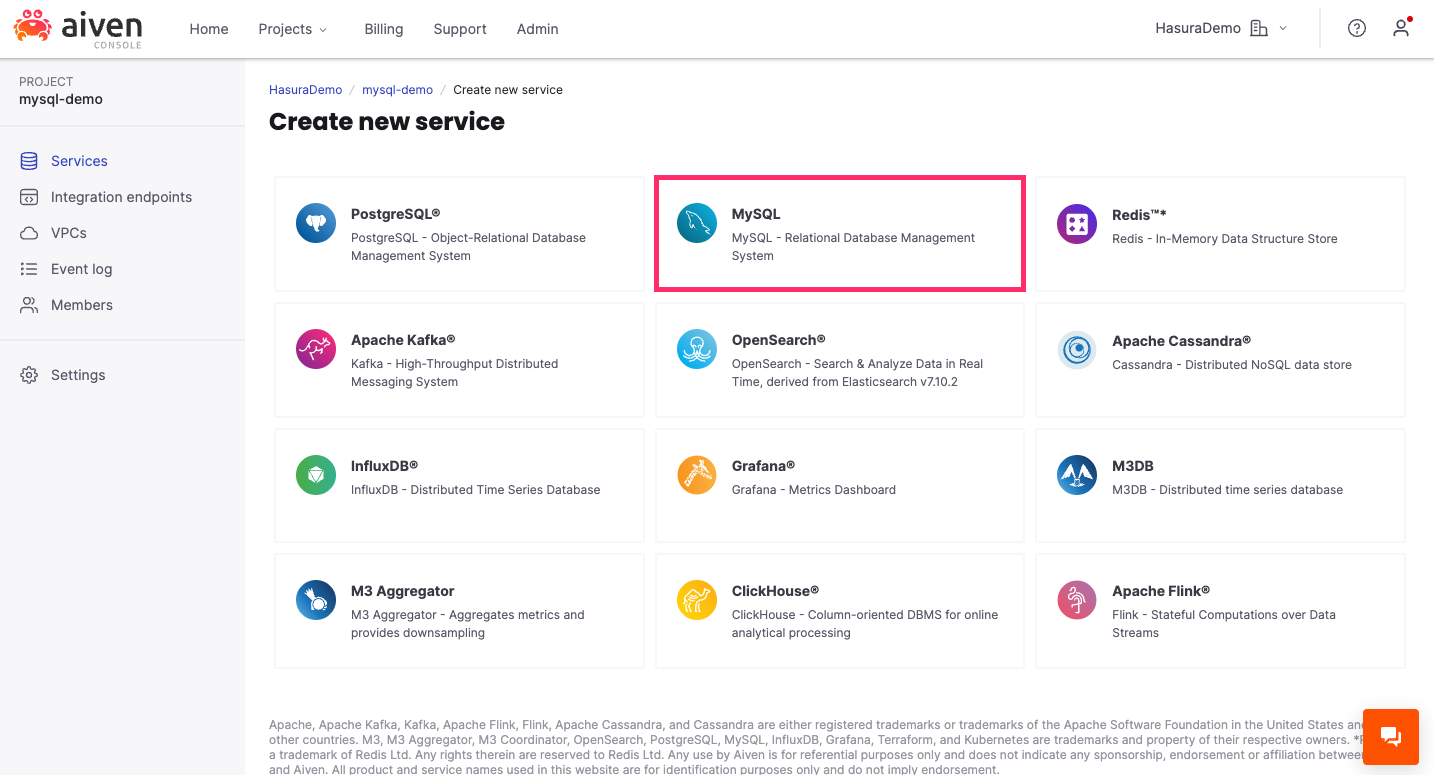Choose the Apache Flink service title
1434x775 pixels.
tap(1161, 591)
